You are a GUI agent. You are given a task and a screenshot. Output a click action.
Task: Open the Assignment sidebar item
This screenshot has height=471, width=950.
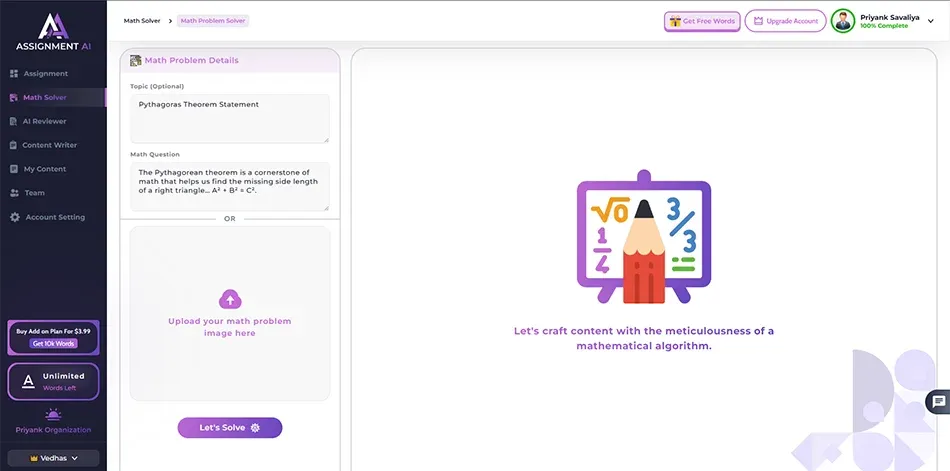(x=45, y=74)
